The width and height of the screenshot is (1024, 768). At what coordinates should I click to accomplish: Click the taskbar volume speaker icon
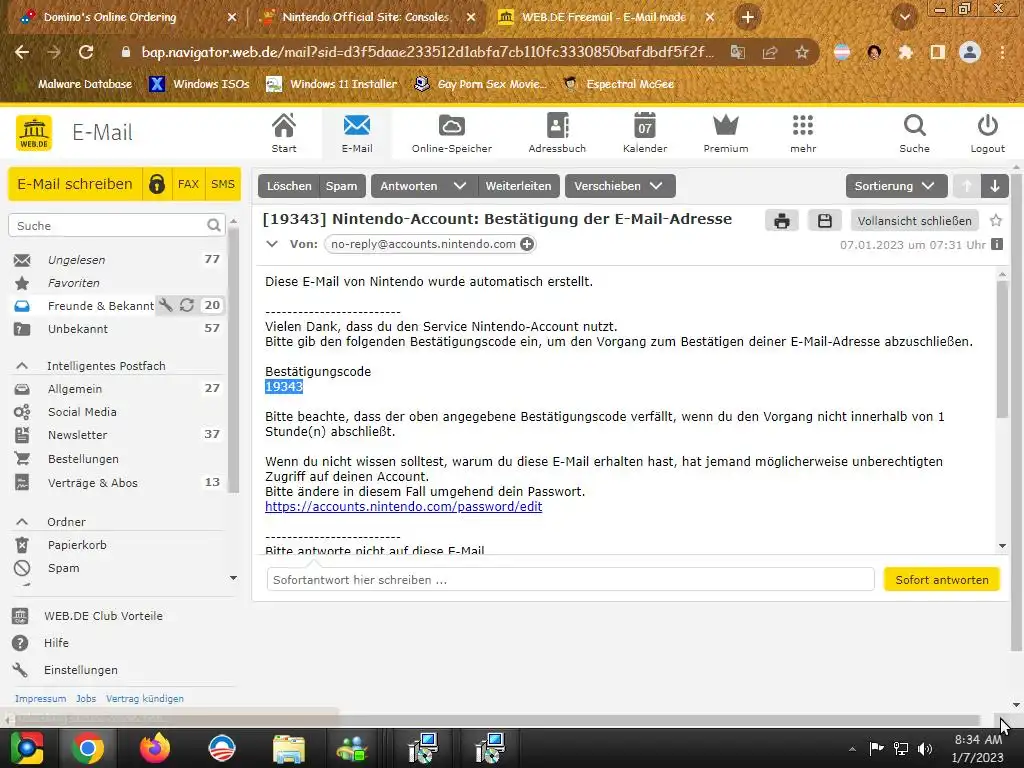coord(925,749)
